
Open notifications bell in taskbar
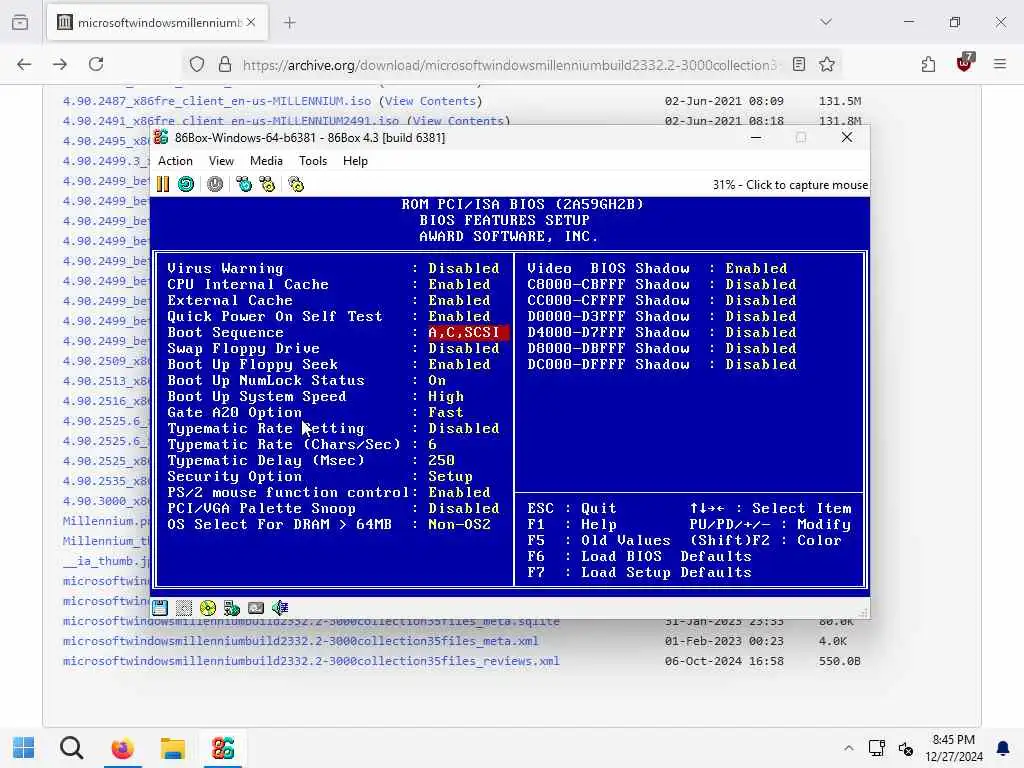[1002, 748]
